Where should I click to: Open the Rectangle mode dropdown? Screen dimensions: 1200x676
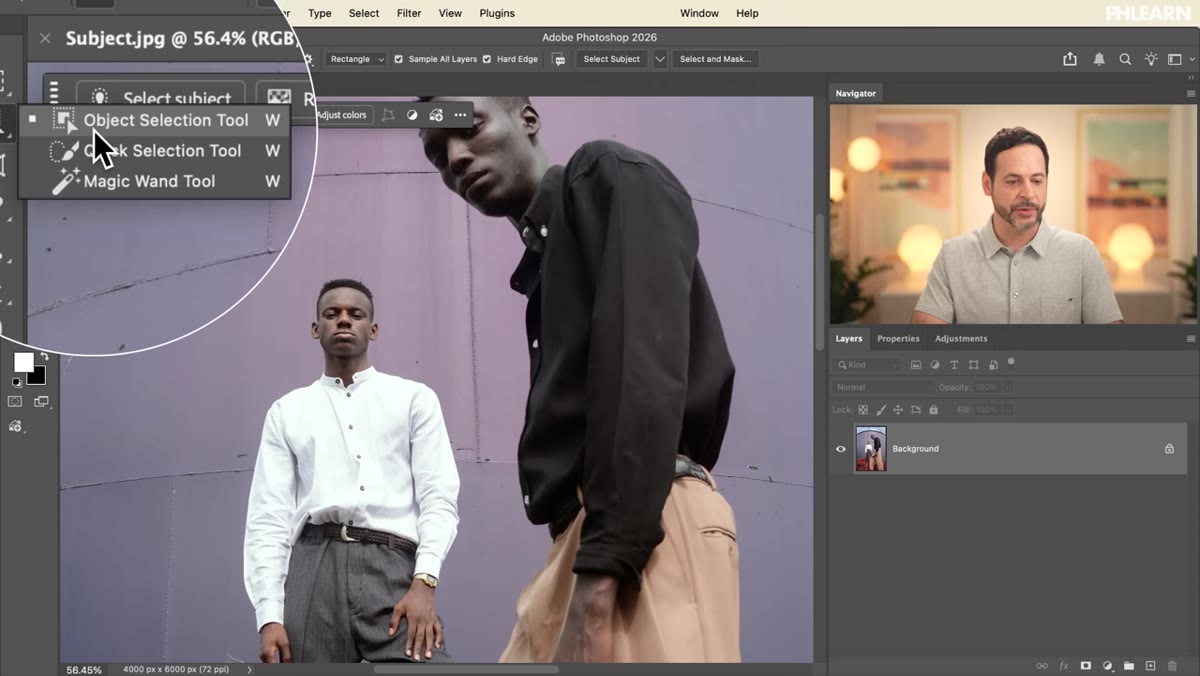[x=356, y=59]
